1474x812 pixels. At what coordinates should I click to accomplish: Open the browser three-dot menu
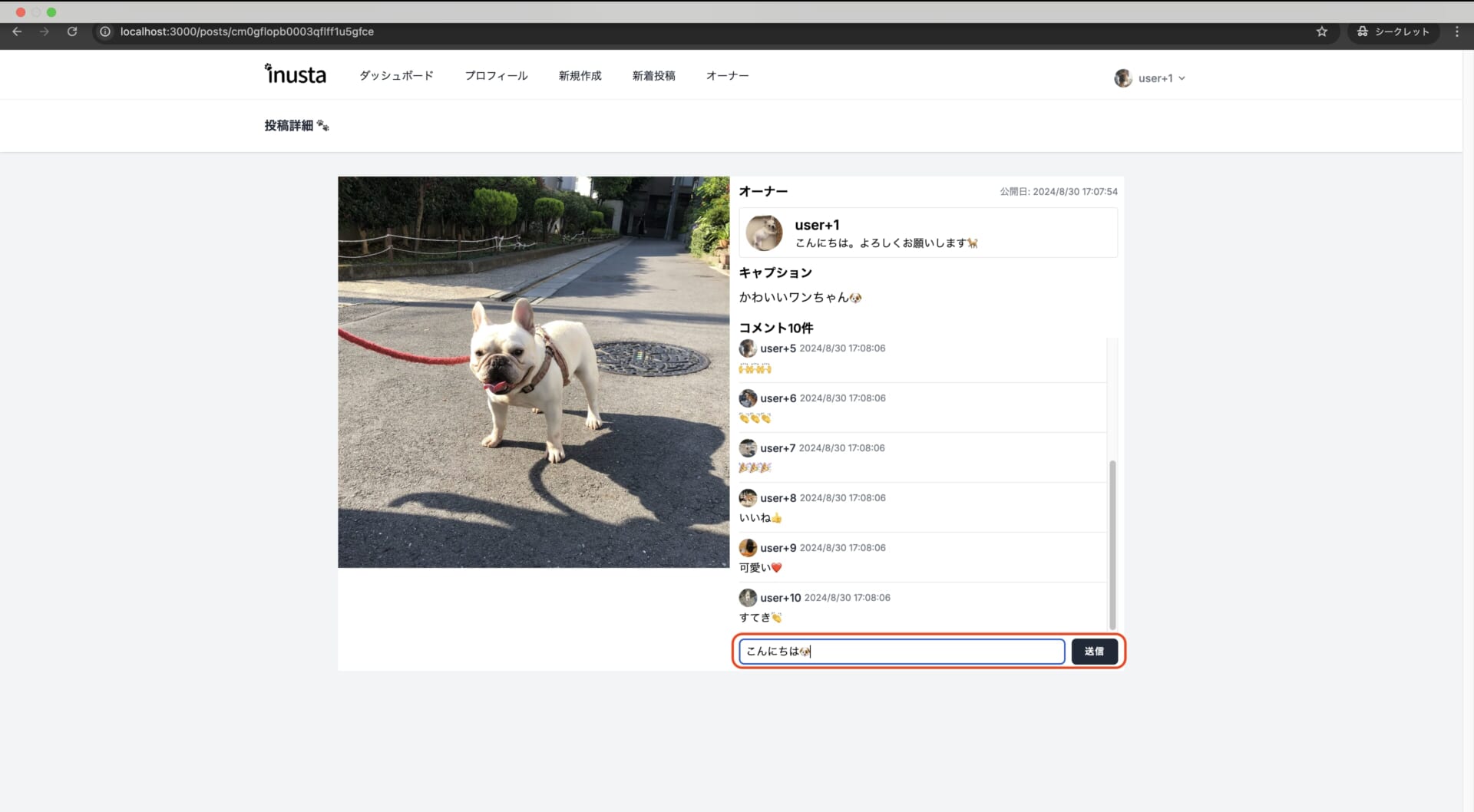pos(1456,31)
